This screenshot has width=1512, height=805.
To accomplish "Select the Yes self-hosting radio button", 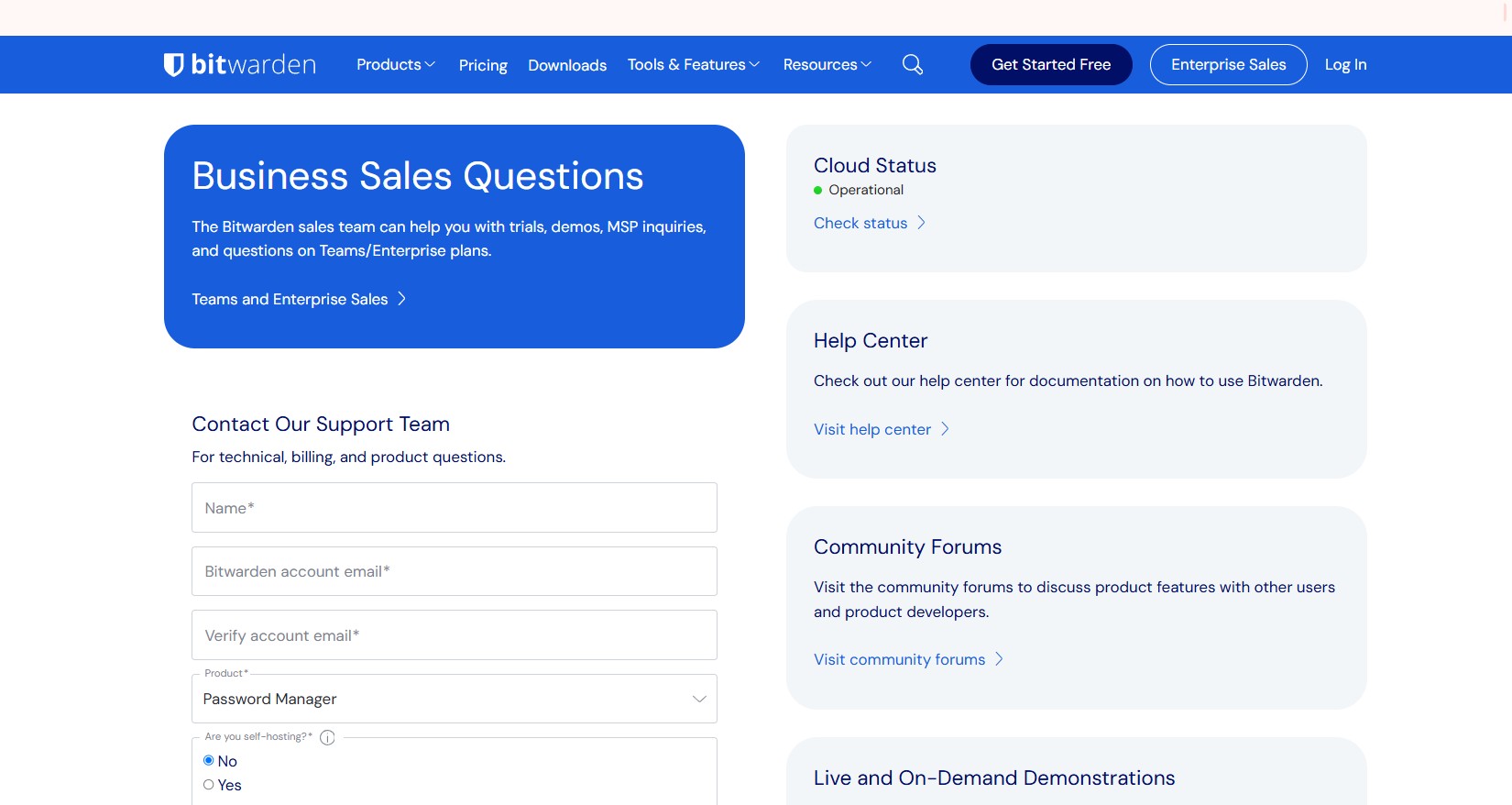I will point(209,785).
